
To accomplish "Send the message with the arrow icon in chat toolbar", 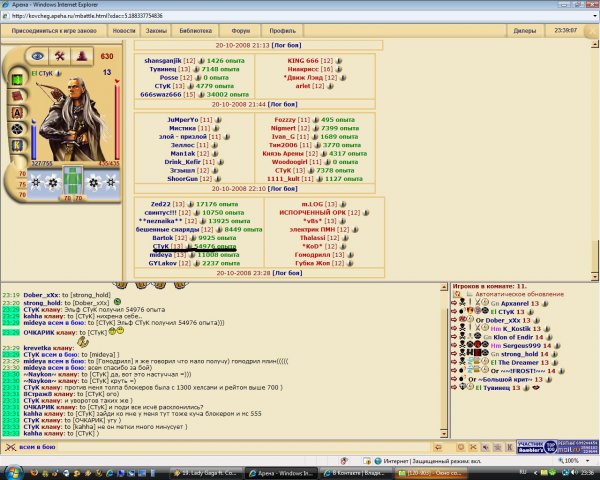I will click(438, 447).
